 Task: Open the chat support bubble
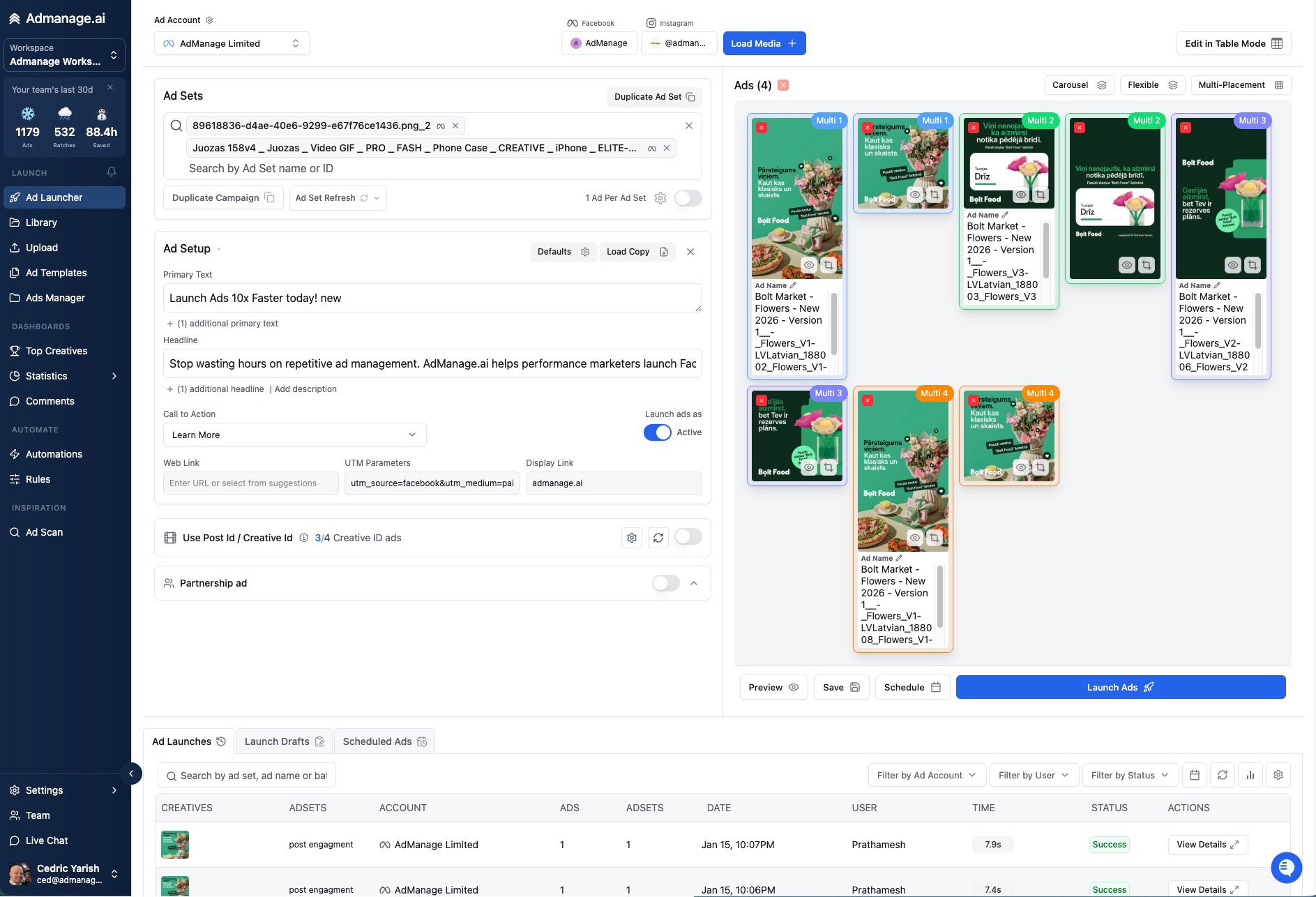[1286, 868]
